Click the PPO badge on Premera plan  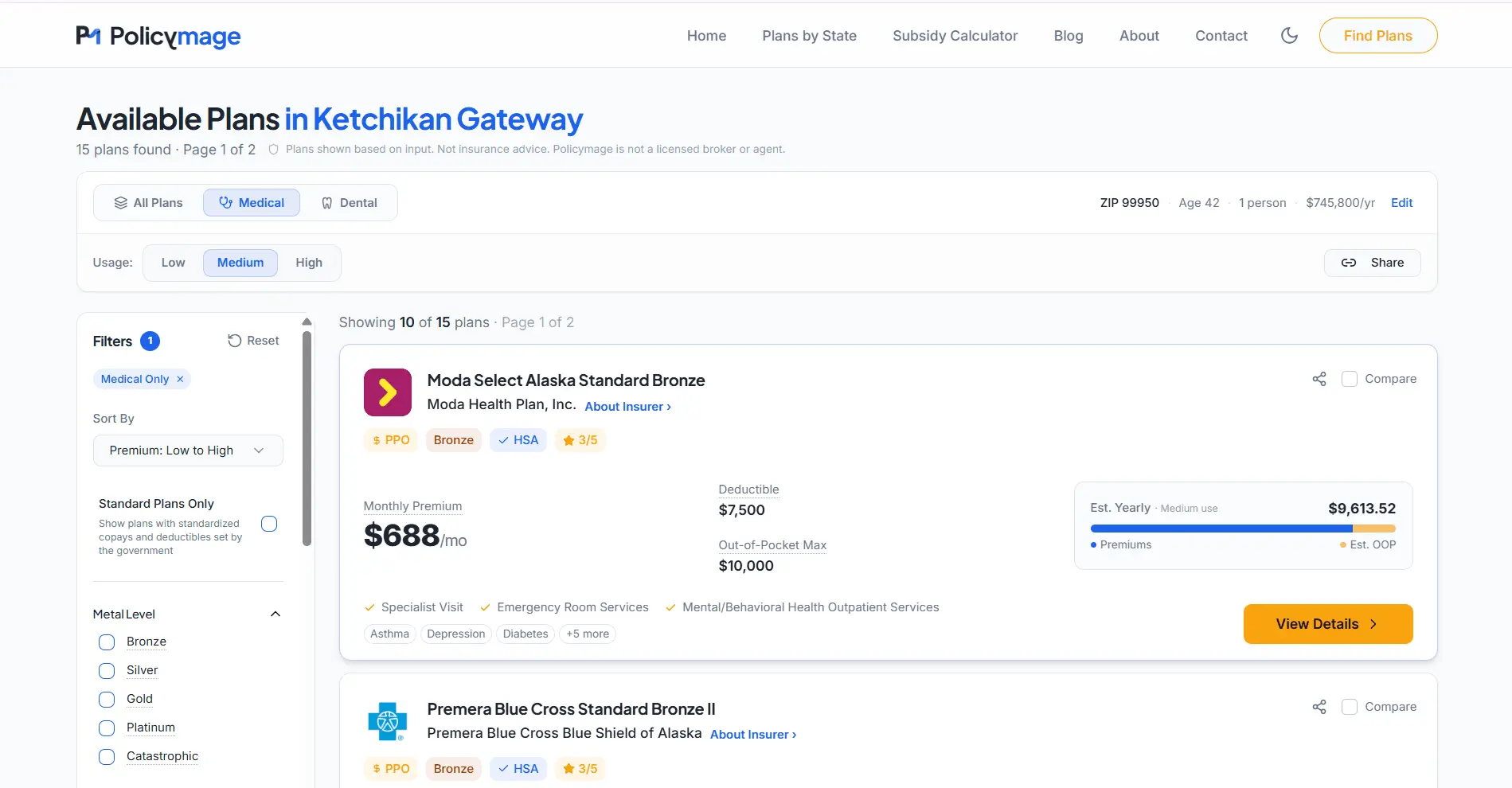(x=391, y=769)
